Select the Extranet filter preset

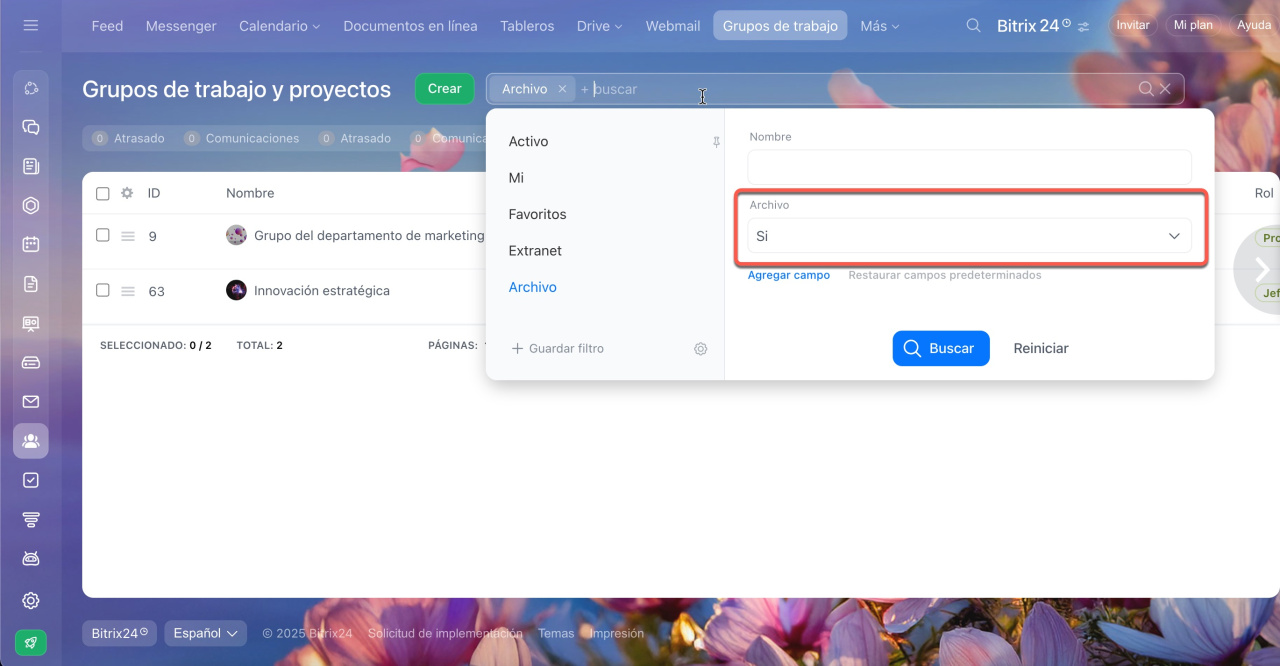535,251
